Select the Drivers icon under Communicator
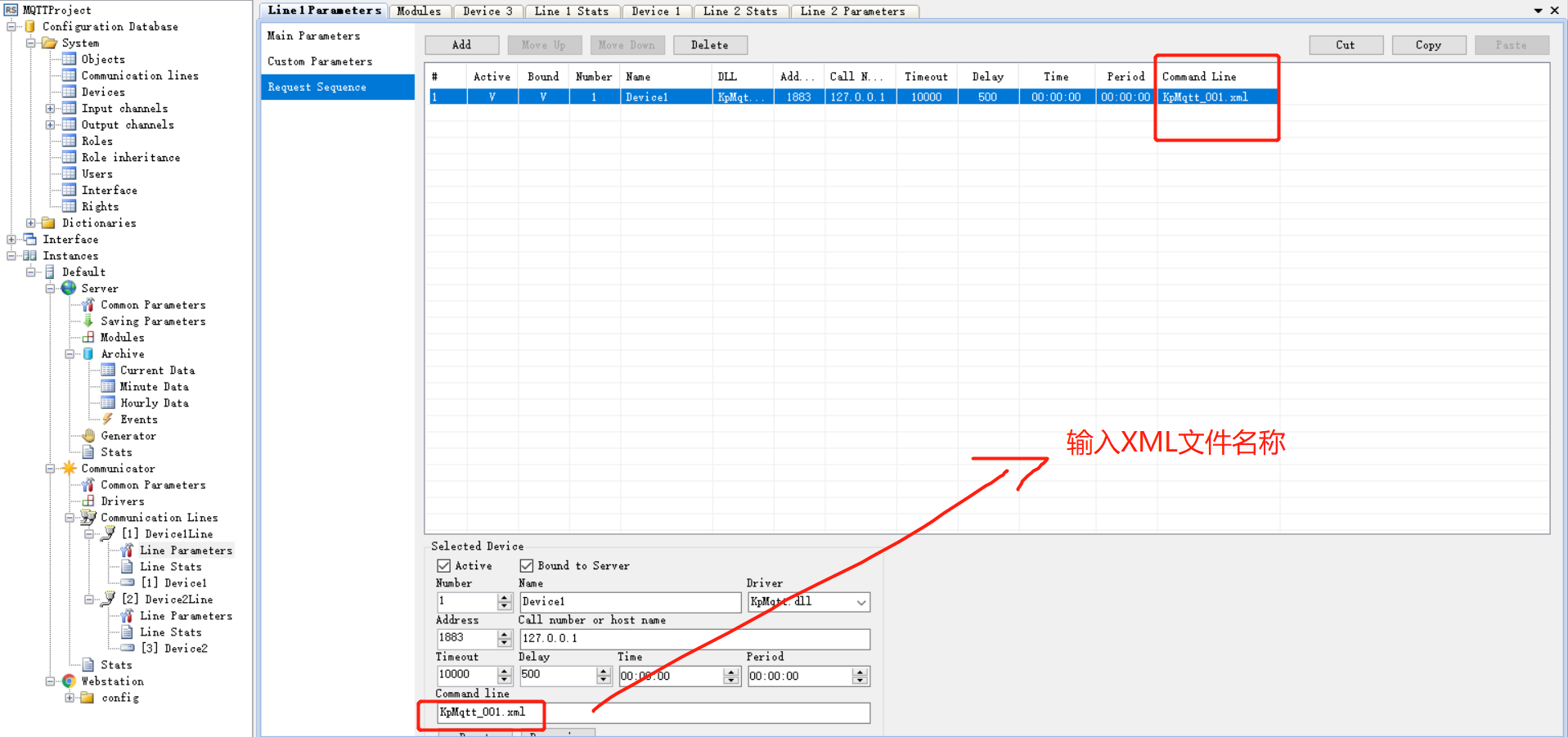This screenshot has height=737, width=1568. tap(88, 501)
